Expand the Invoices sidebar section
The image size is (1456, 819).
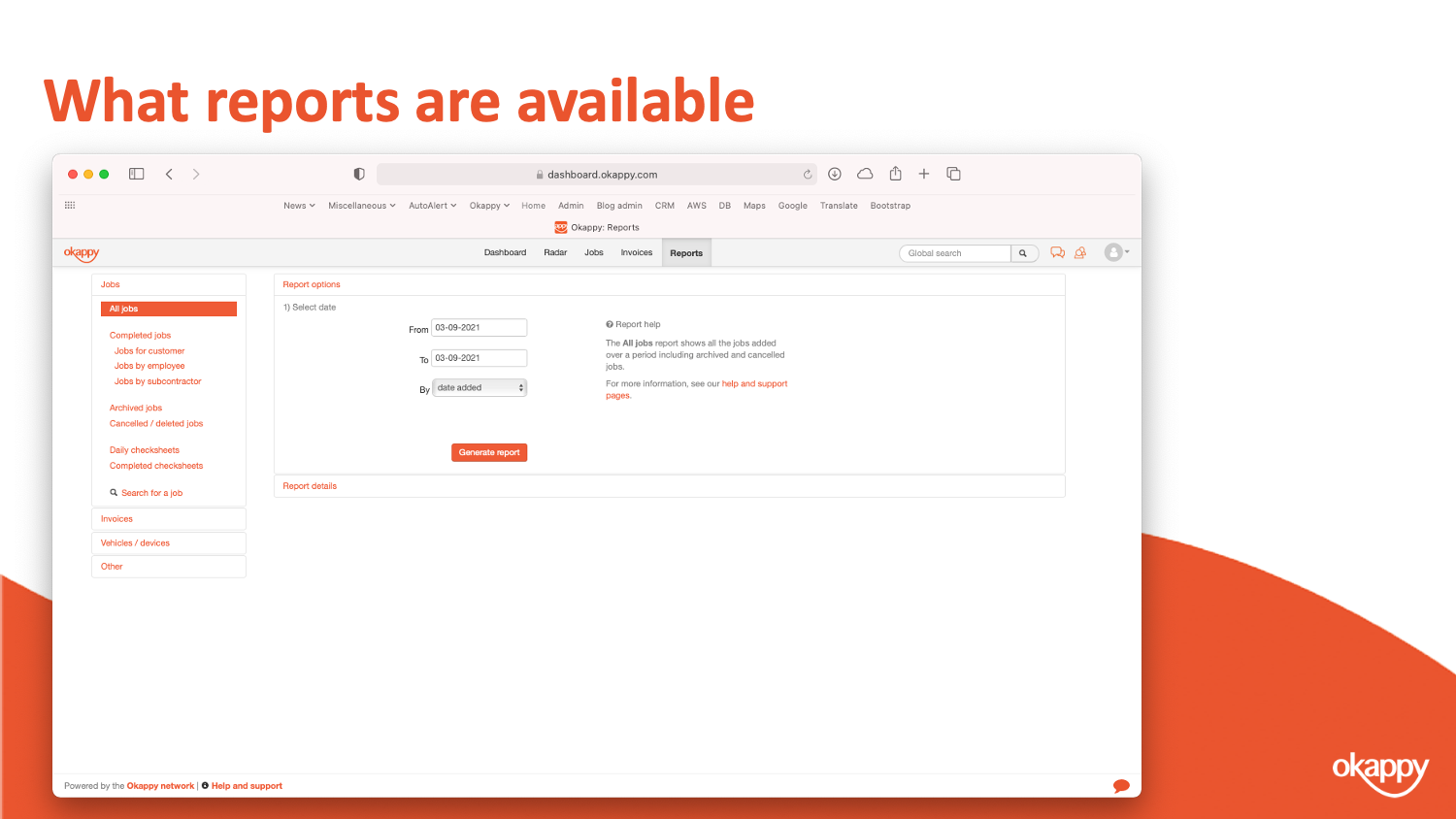[x=169, y=519]
